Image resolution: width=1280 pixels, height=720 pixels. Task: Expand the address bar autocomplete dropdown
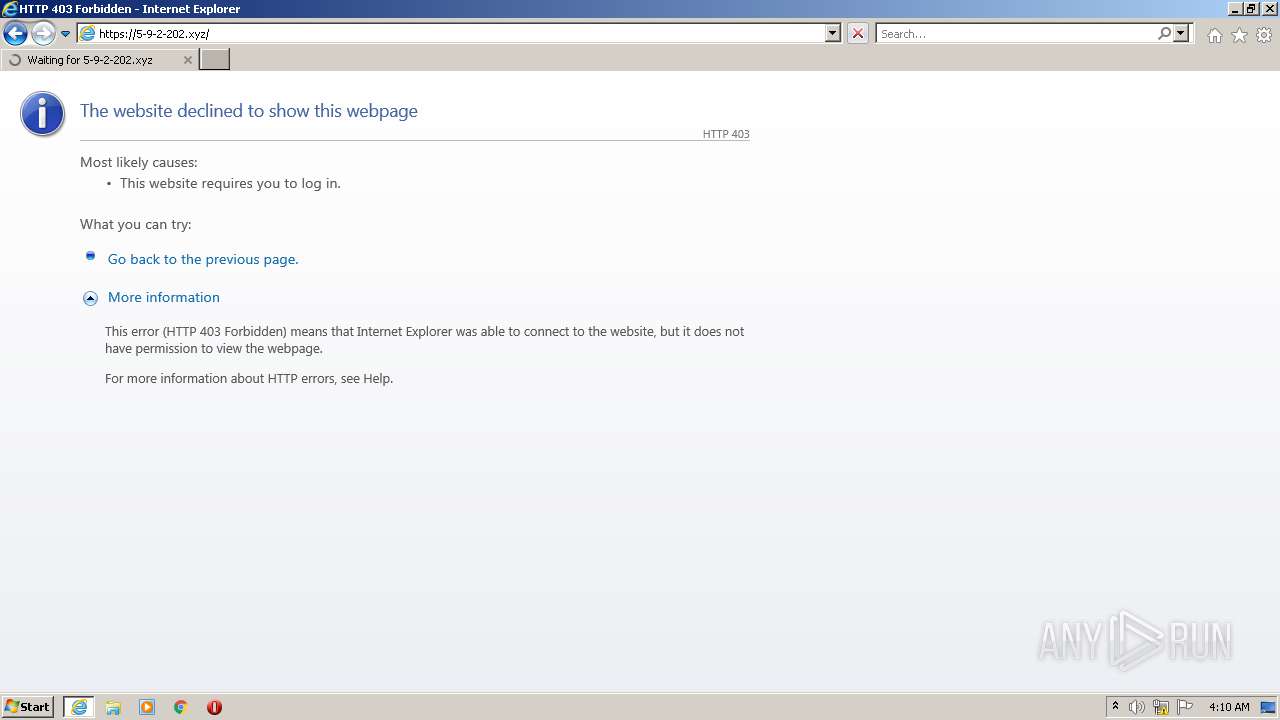(x=833, y=33)
